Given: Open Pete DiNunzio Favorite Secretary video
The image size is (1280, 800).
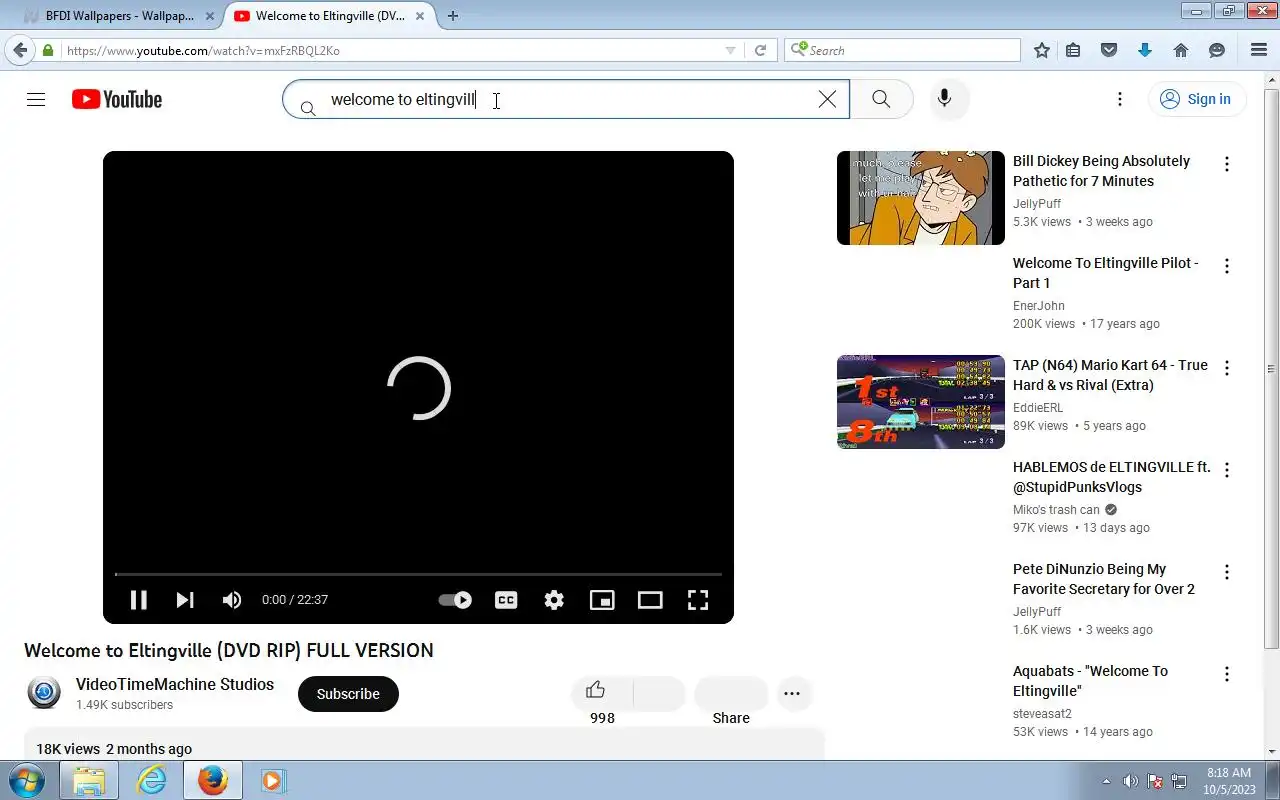Looking at the screenshot, I should (1103, 579).
